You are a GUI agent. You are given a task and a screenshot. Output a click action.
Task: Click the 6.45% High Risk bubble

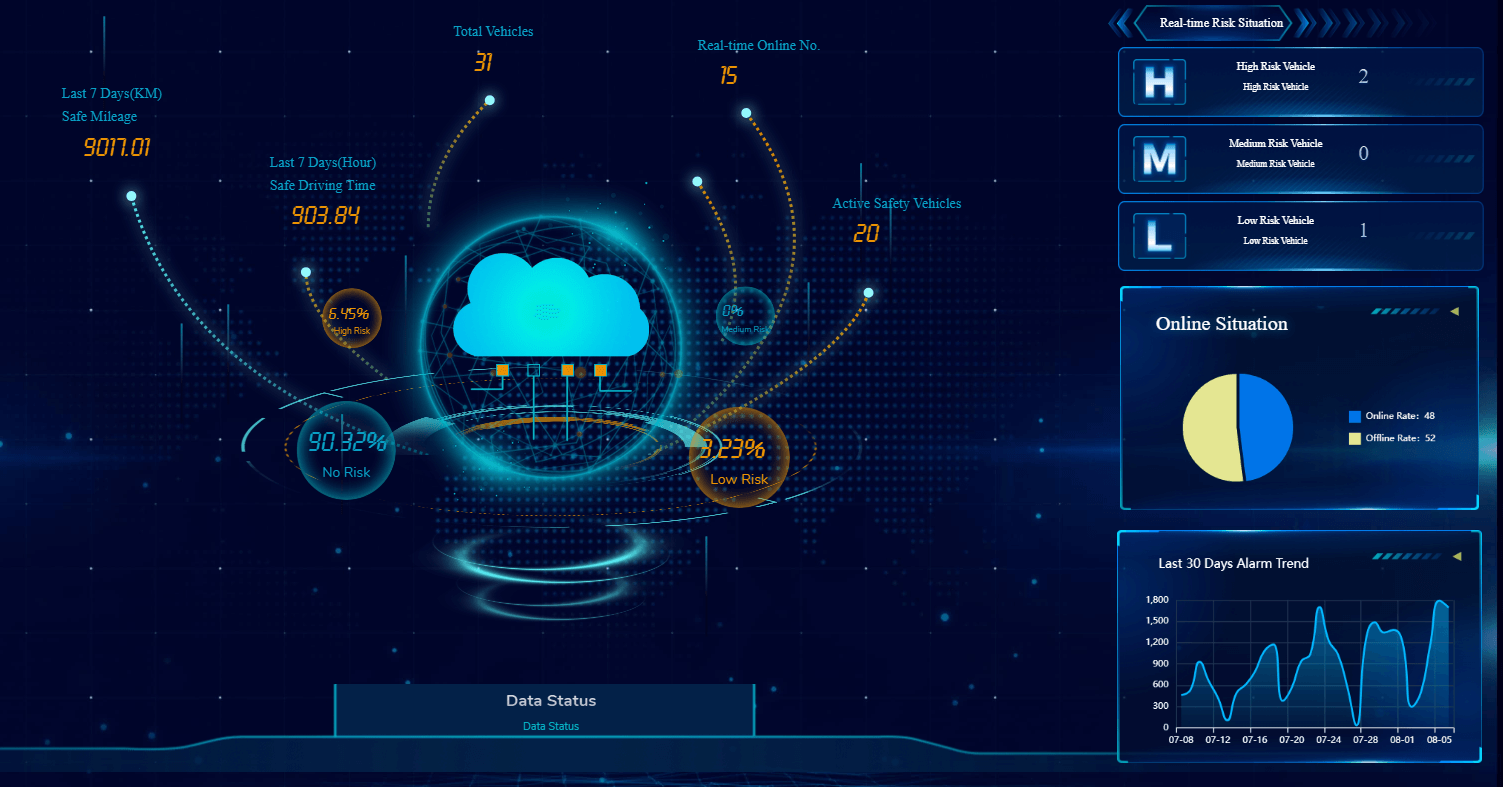click(351, 318)
